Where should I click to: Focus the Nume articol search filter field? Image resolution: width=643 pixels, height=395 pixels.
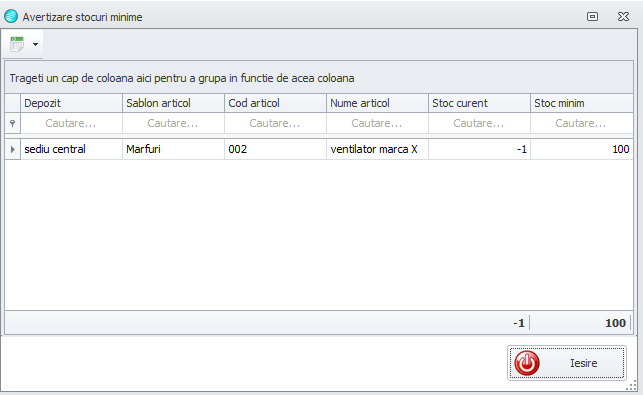[x=377, y=123]
